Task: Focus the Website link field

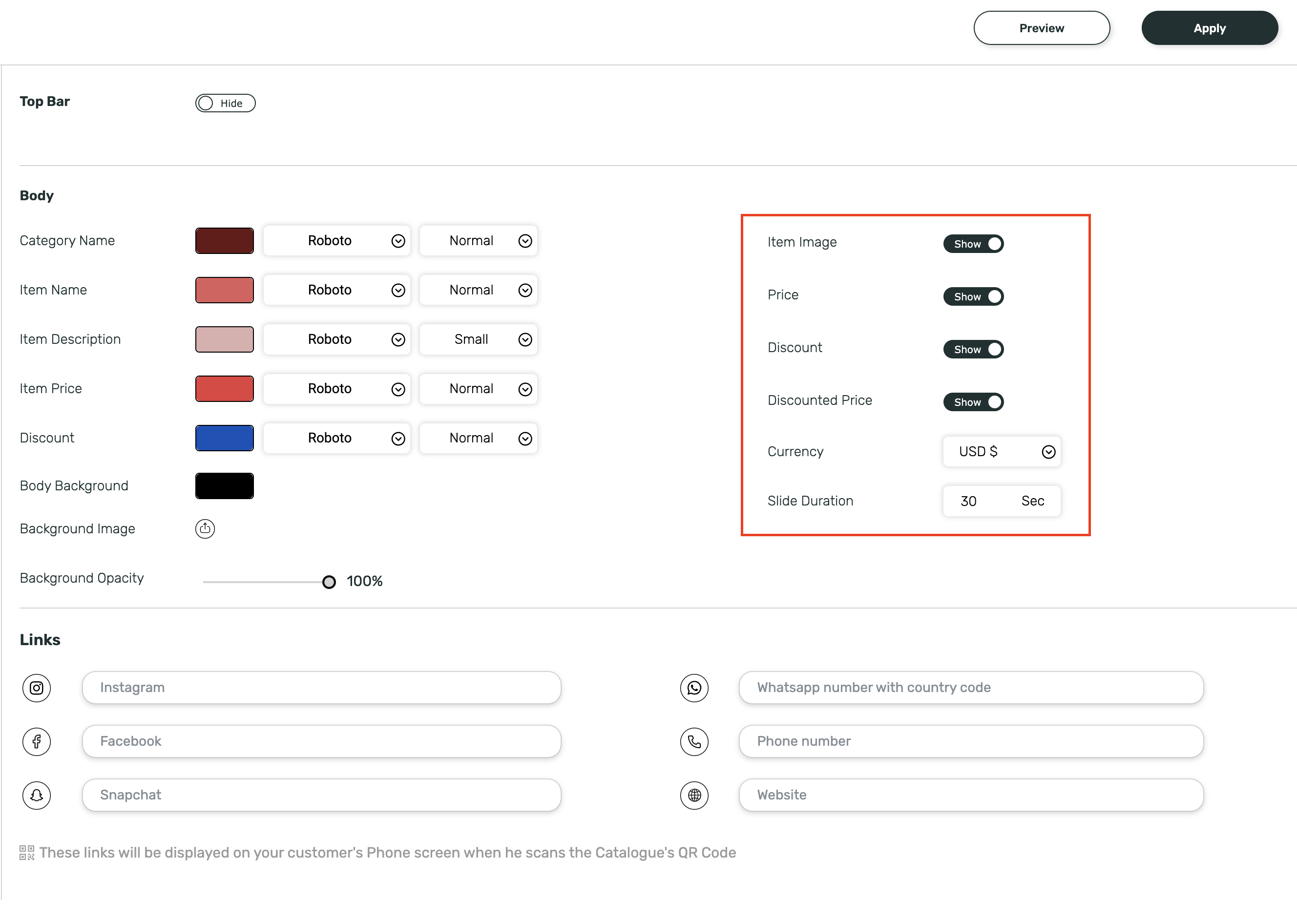Action: [x=971, y=796]
